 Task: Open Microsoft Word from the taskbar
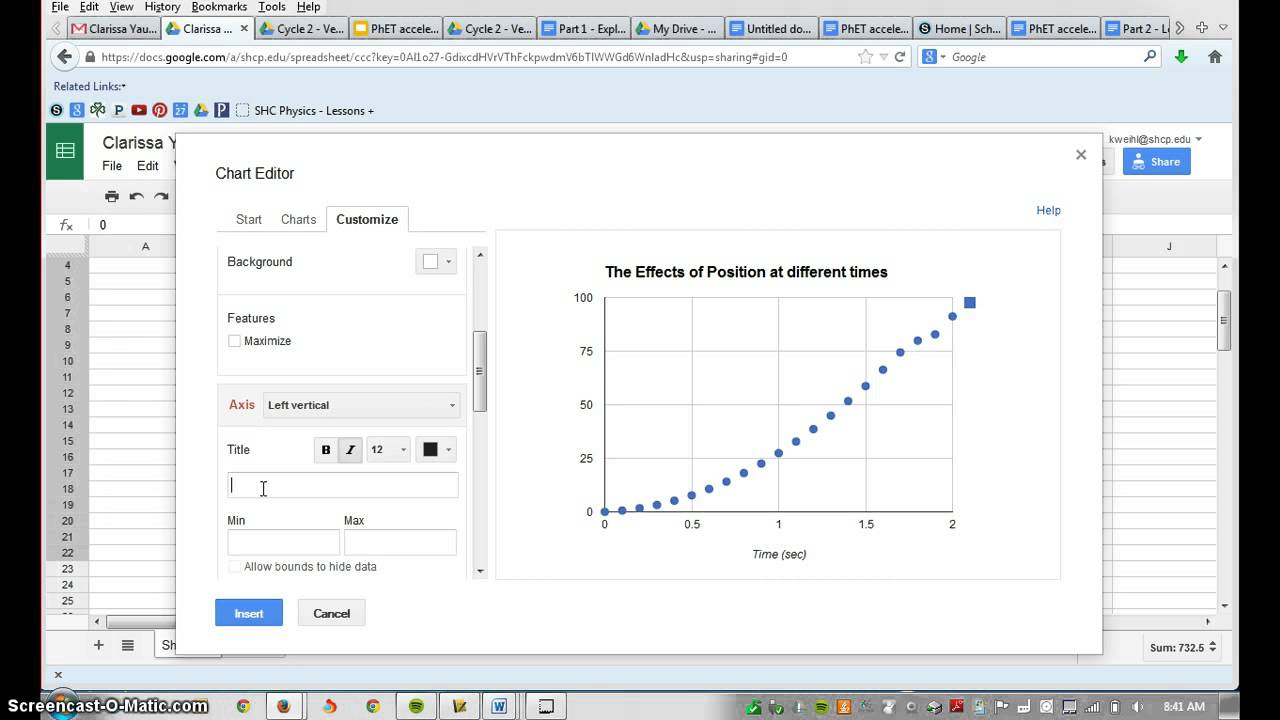[499, 706]
